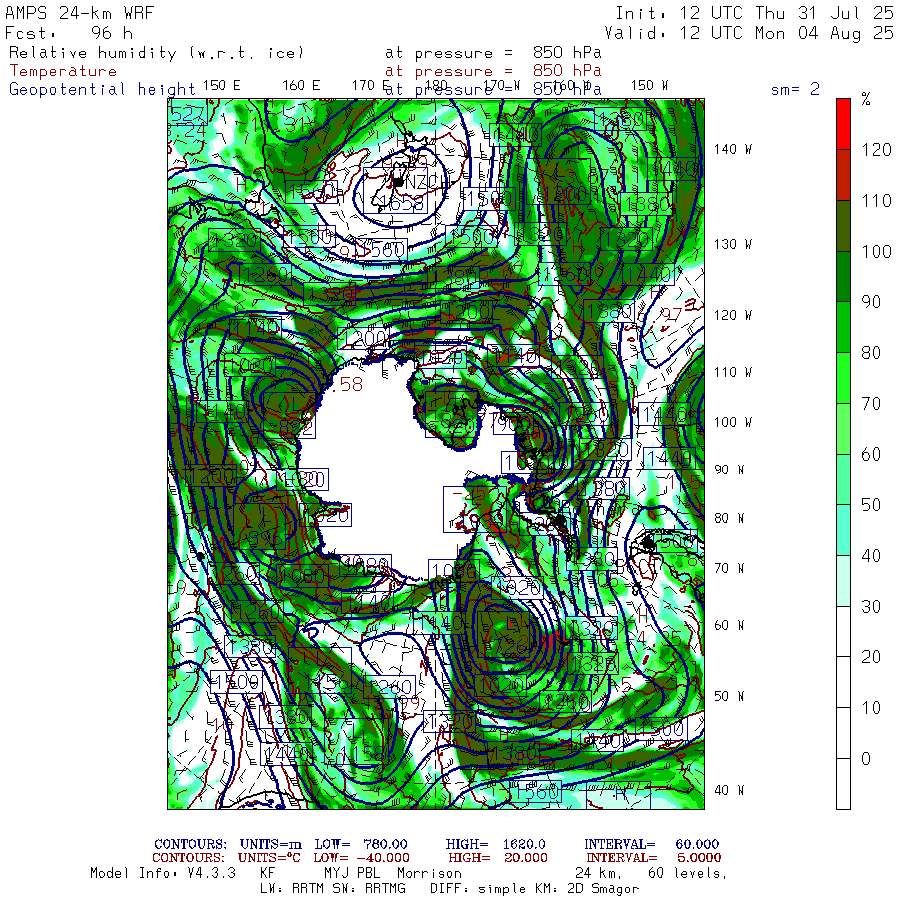Click the '150 W' longitude label at top

649,86
